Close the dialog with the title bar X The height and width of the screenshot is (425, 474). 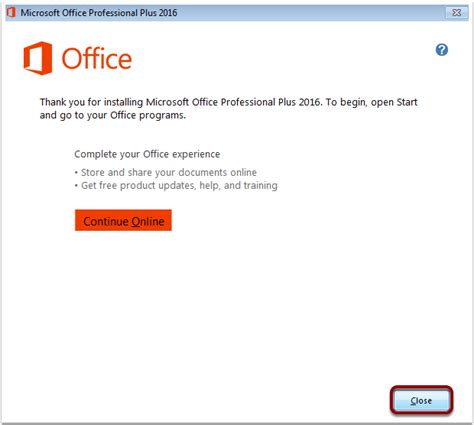click(456, 13)
